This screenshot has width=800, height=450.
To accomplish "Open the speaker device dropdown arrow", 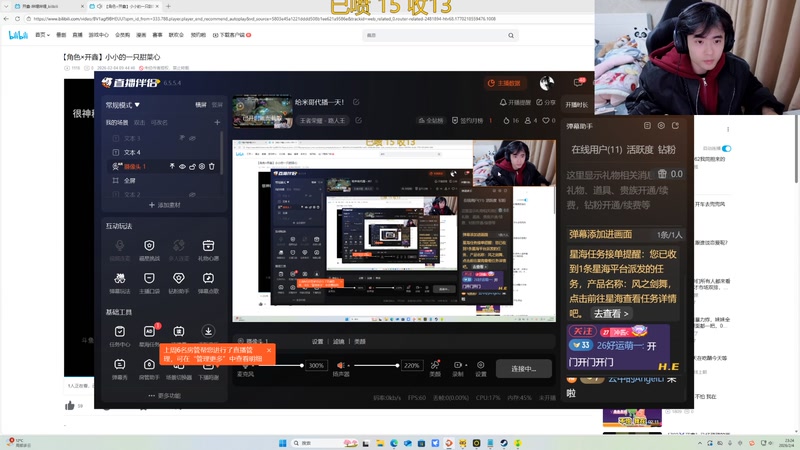I will 348,365.
